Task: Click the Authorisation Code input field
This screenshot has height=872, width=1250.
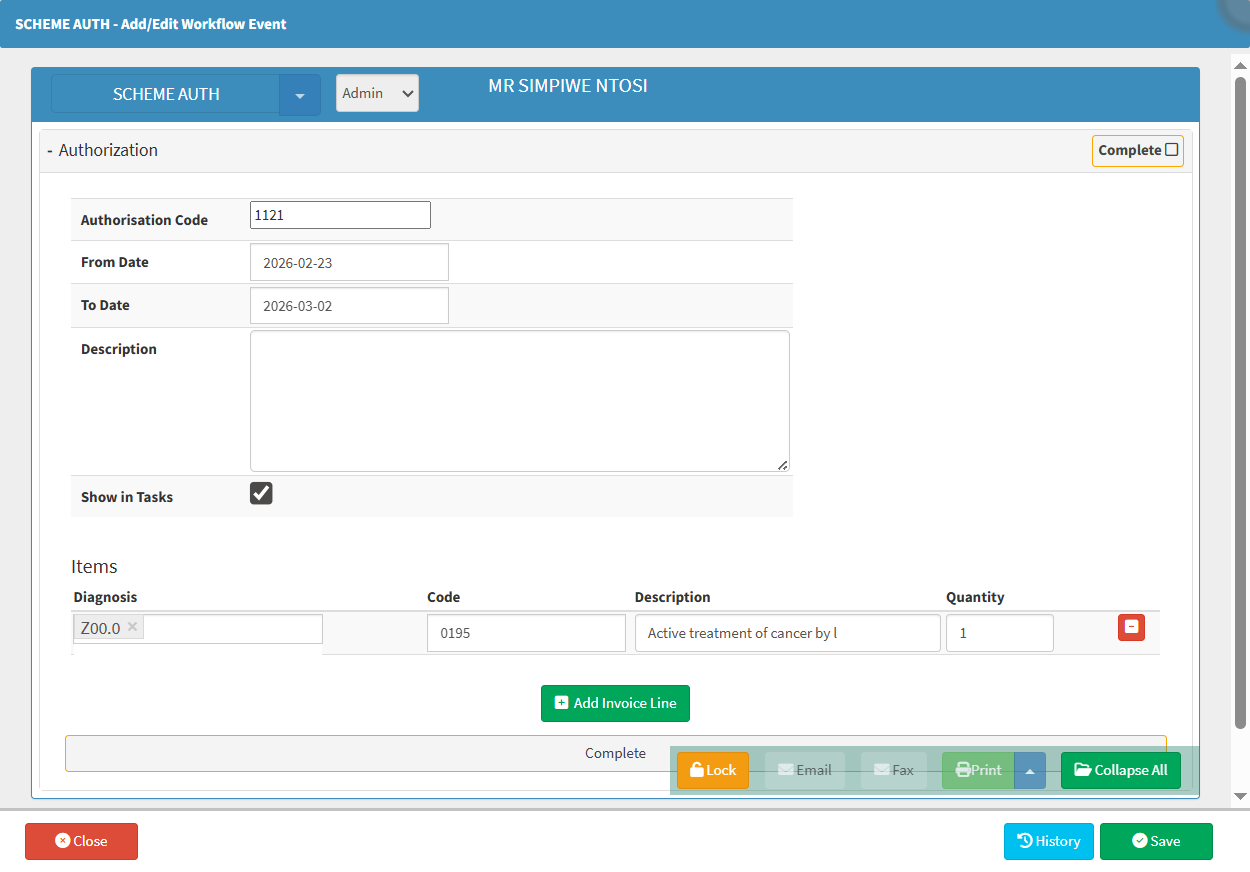Action: (340, 215)
